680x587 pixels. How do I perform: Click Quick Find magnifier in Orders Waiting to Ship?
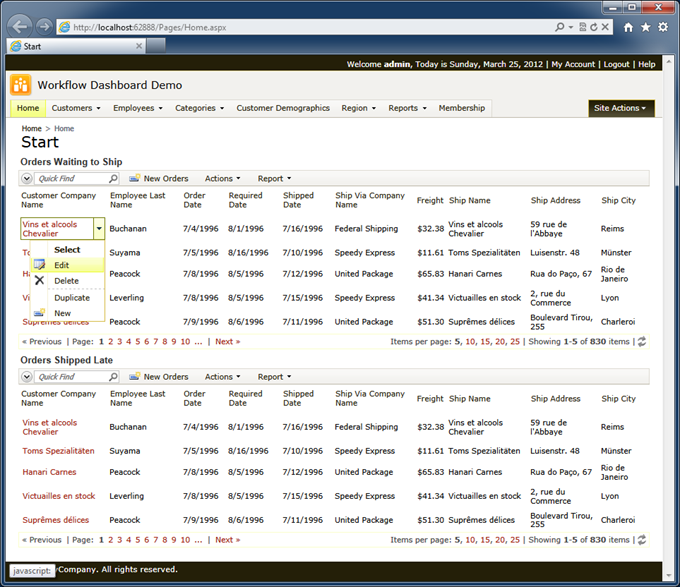pyautogui.click(x=113, y=178)
